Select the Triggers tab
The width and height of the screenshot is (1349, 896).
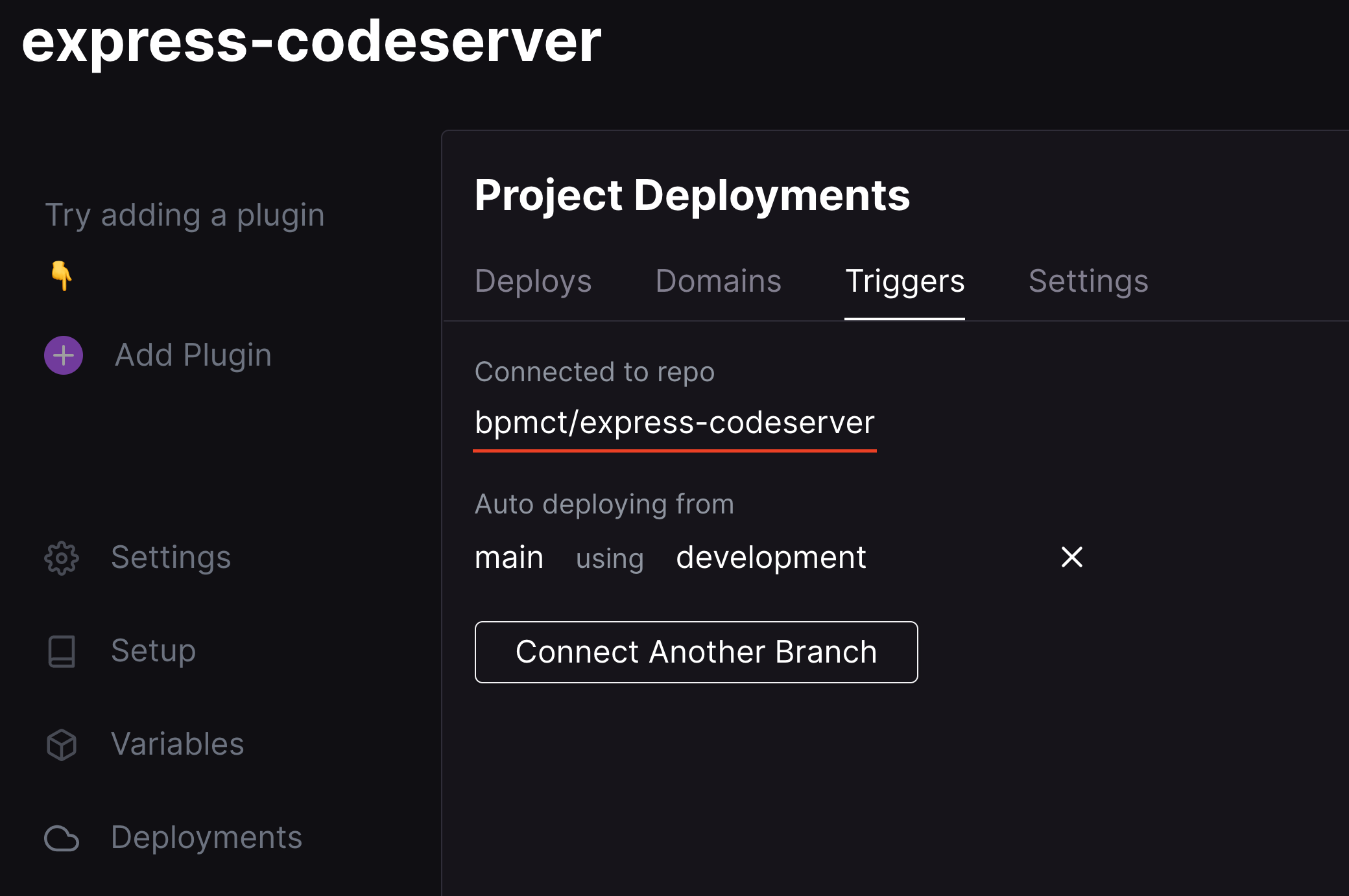point(905,281)
